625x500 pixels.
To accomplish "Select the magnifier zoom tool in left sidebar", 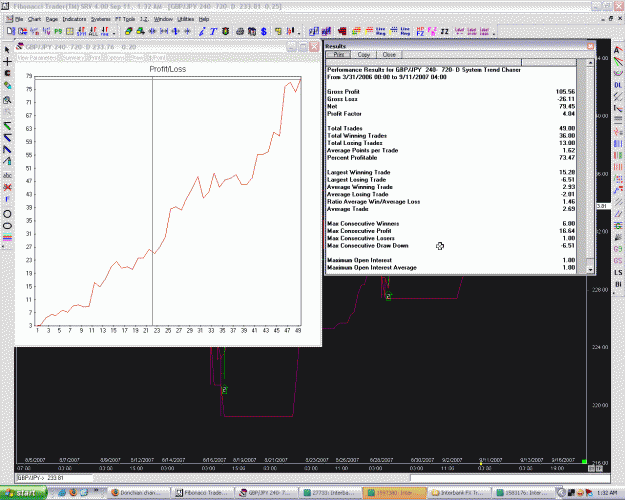I will pyautogui.click(x=7, y=100).
